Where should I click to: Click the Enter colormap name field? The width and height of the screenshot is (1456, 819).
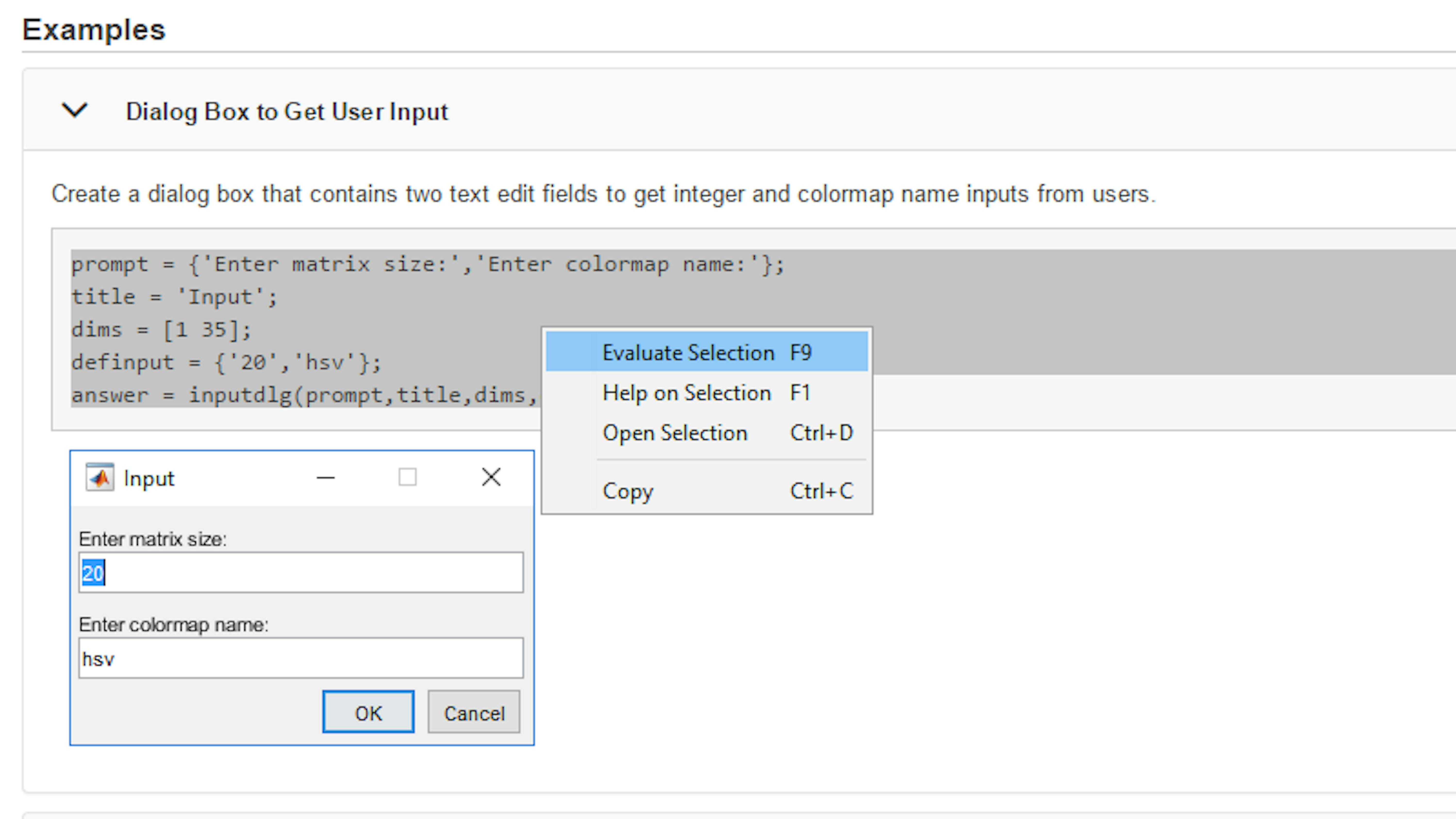pos(301,658)
